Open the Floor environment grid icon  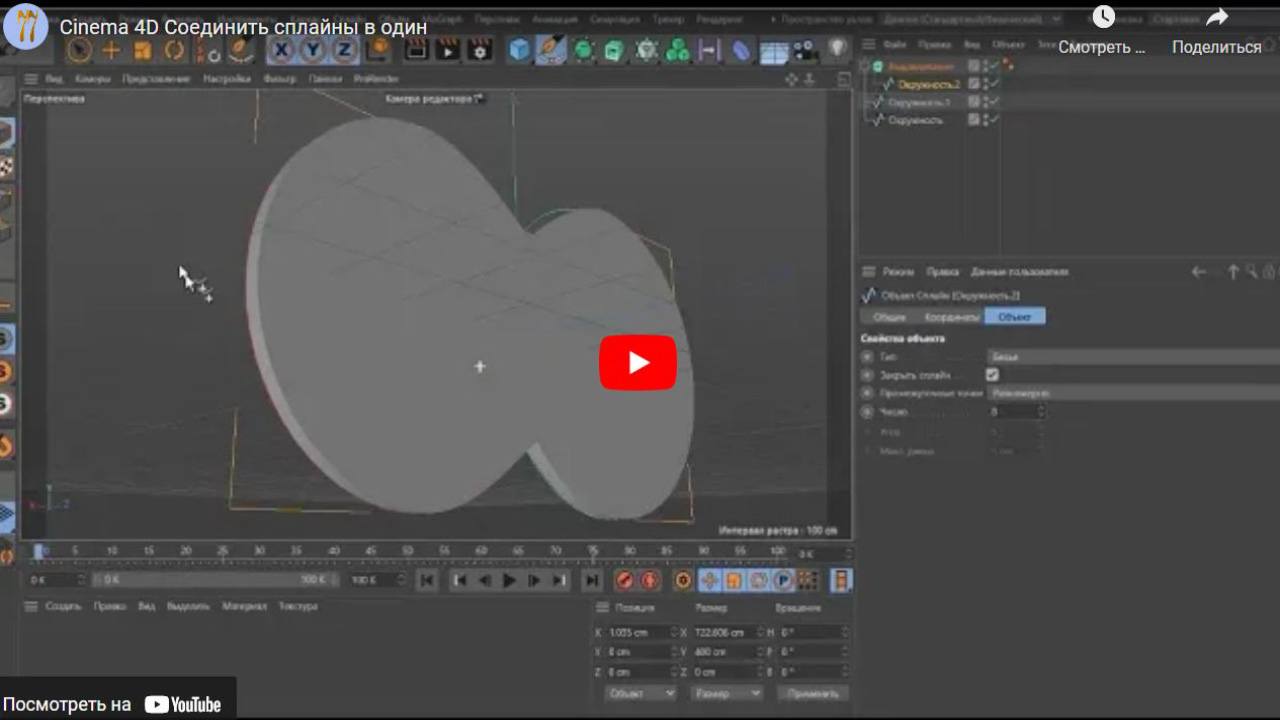(774, 51)
